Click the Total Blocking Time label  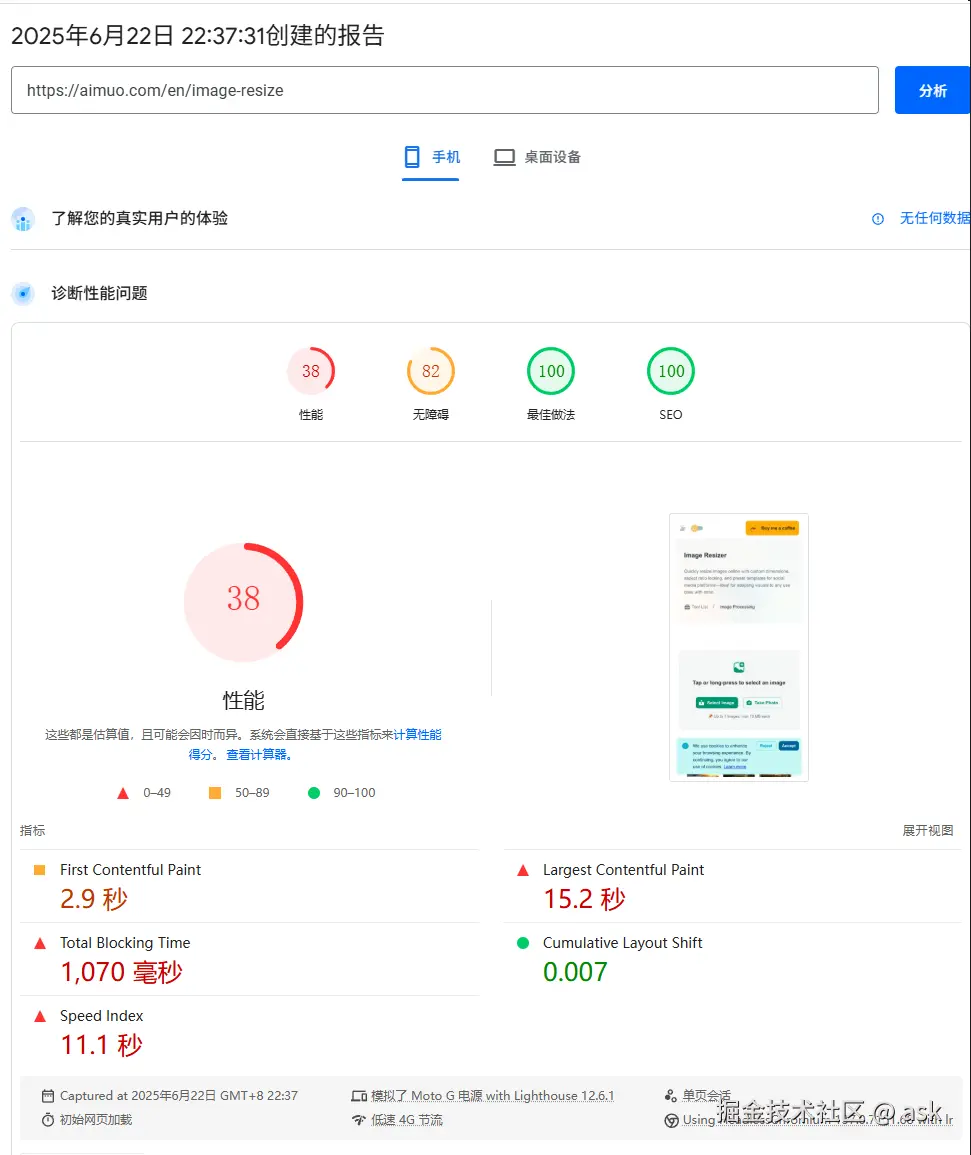click(x=125, y=943)
